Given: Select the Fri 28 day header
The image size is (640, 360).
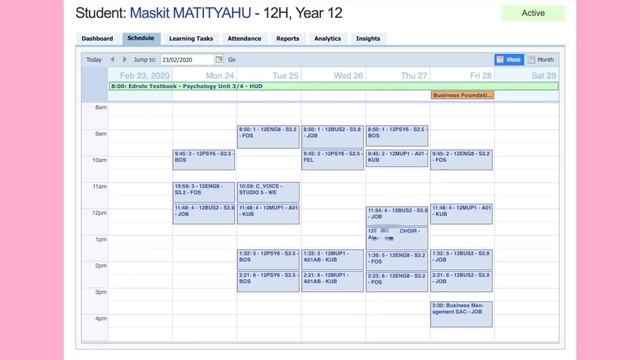Looking at the screenshot, I should coord(481,76).
